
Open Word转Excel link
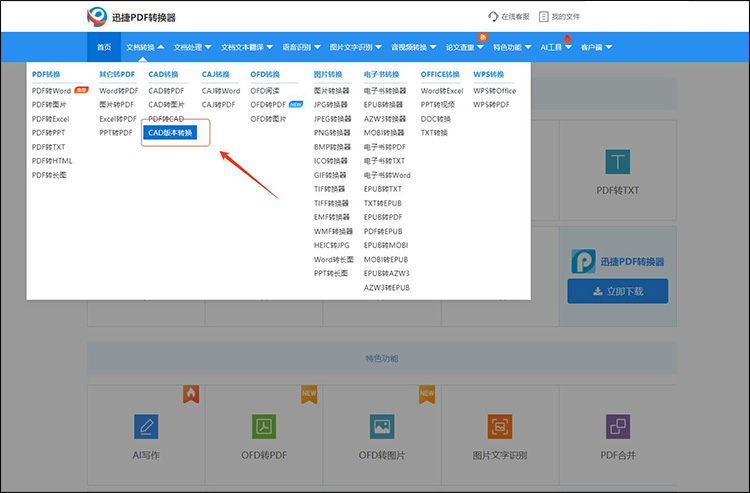point(442,90)
